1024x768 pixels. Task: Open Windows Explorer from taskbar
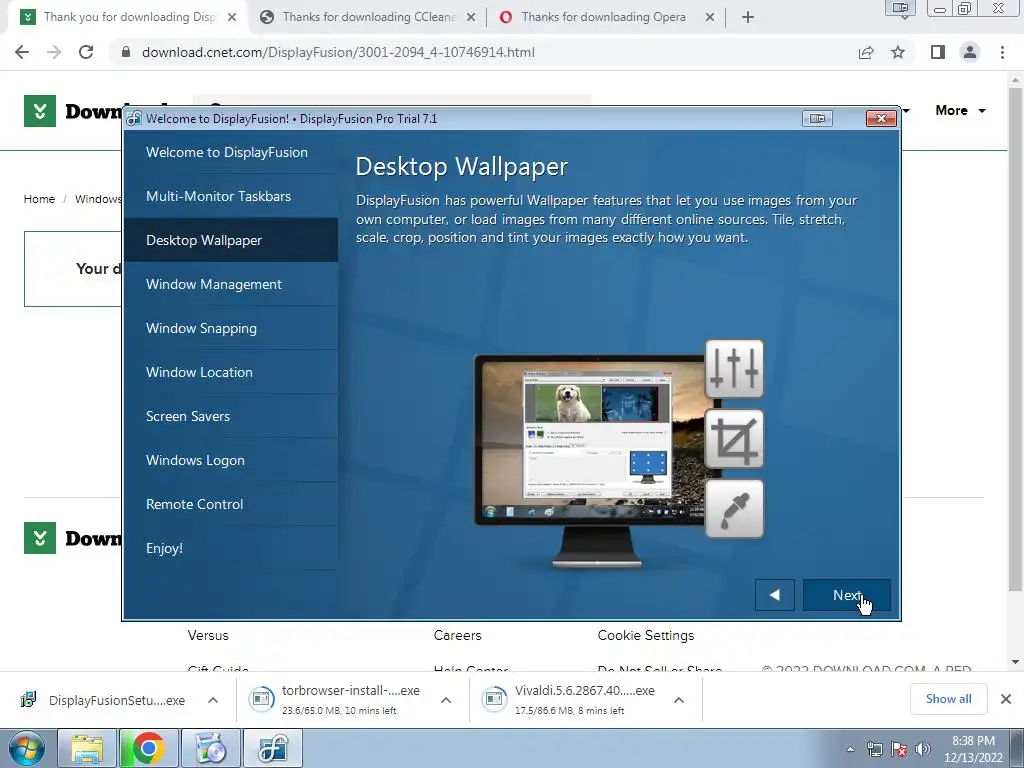click(x=87, y=748)
